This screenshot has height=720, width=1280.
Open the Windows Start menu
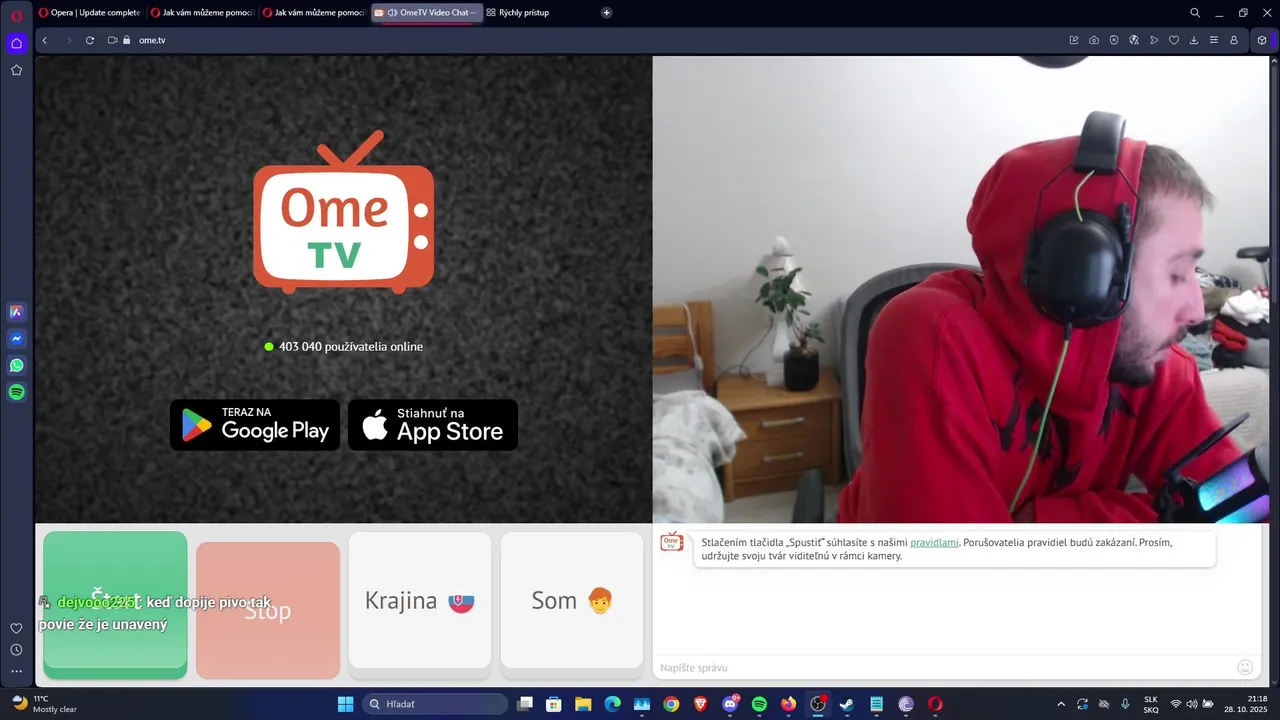tap(345, 704)
